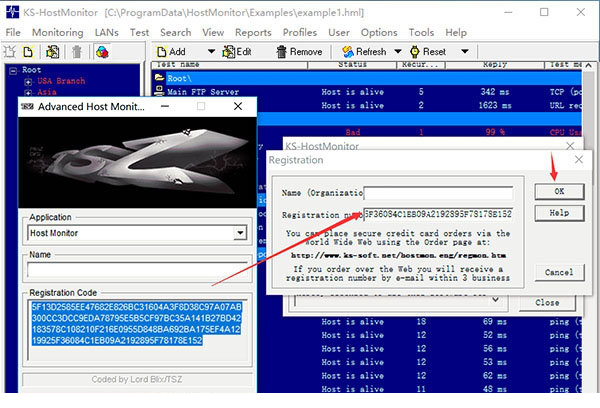
Task: Click Help button in Registration dialog
Action: pyautogui.click(x=559, y=213)
